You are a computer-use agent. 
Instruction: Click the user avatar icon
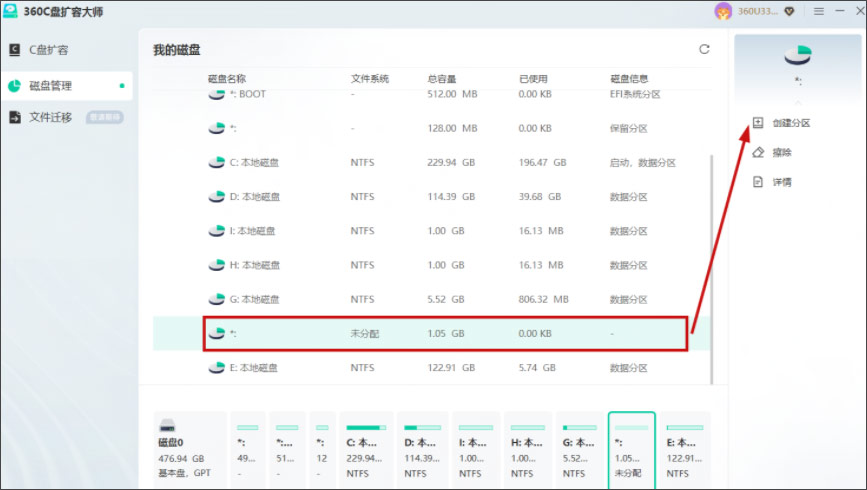(723, 11)
